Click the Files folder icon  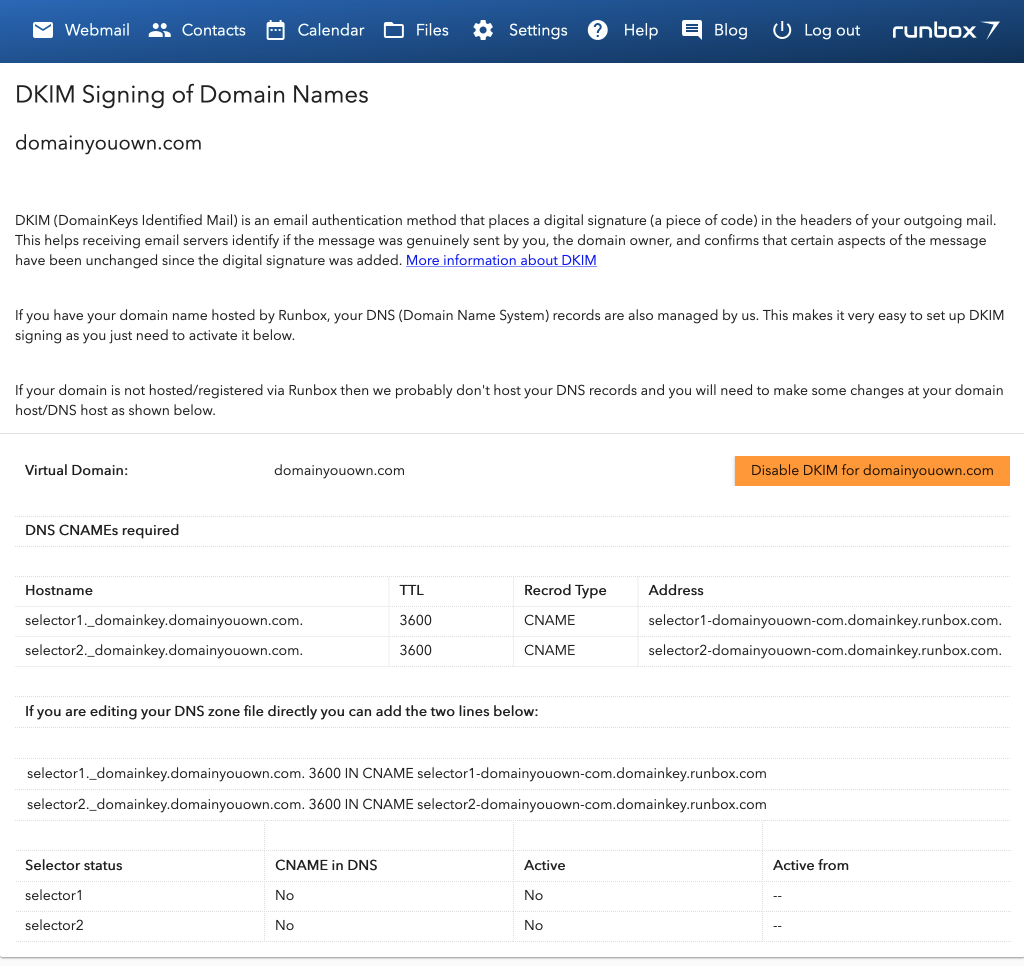394,30
